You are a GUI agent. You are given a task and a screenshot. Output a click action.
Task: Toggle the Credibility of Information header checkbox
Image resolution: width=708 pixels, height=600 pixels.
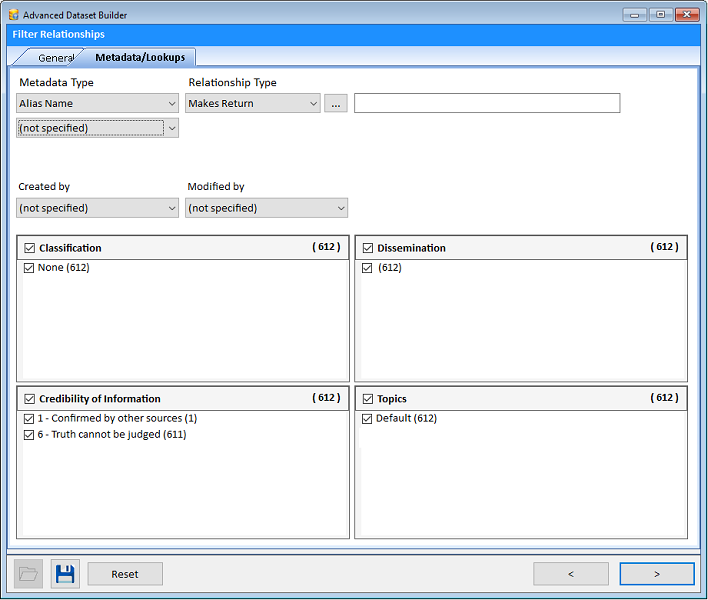pos(30,399)
